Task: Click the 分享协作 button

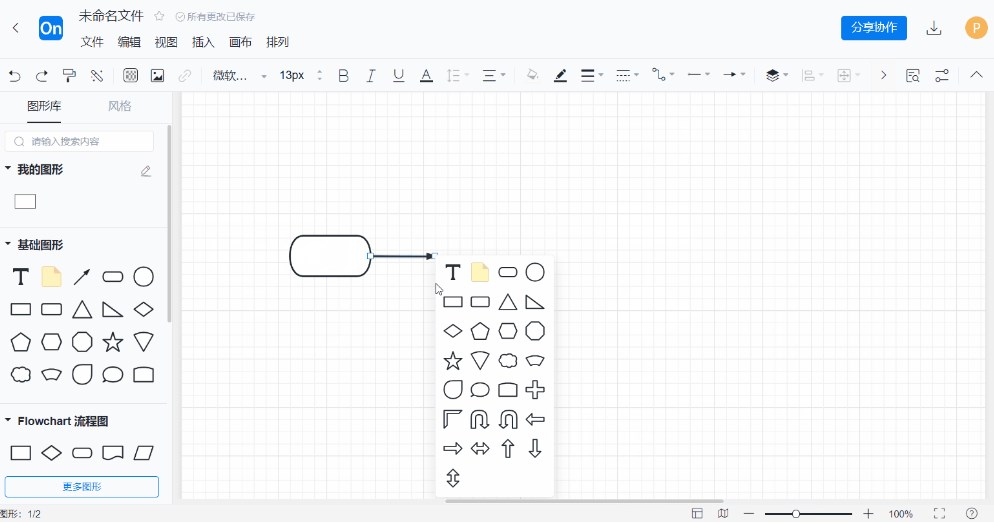Action: click(x=874, y=28)
